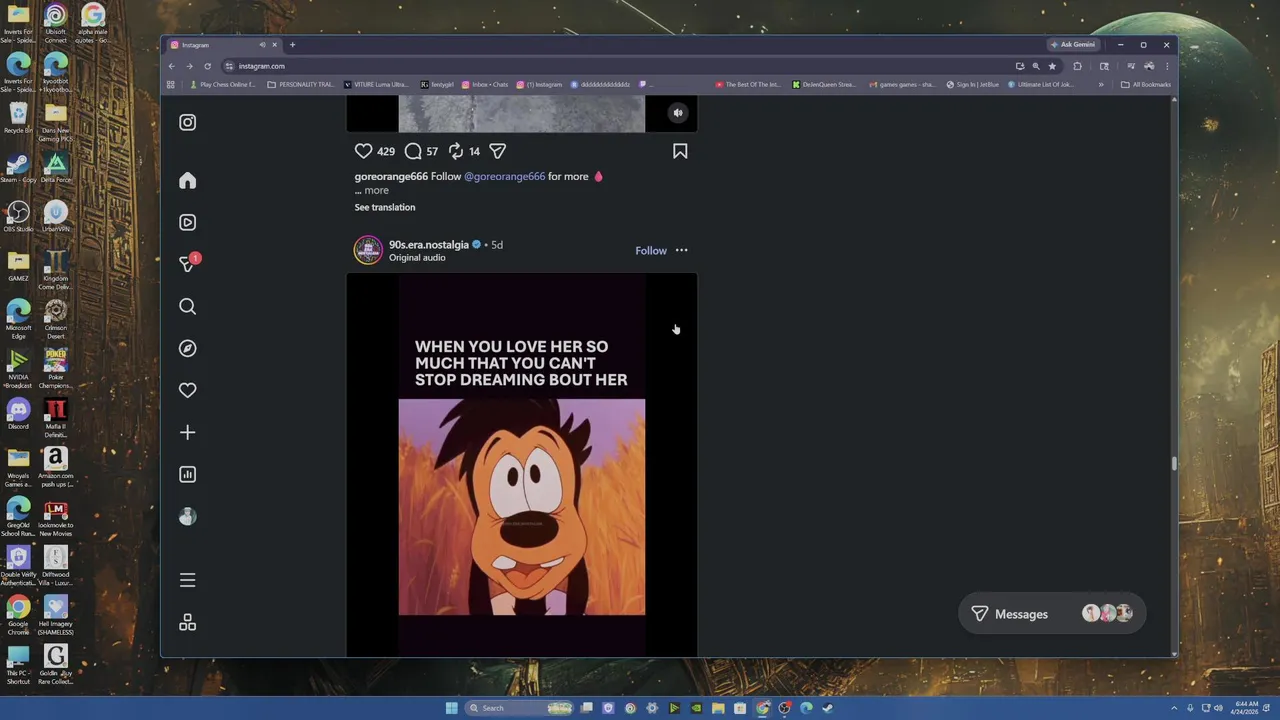Bookmark this page with star icon

1052,66
